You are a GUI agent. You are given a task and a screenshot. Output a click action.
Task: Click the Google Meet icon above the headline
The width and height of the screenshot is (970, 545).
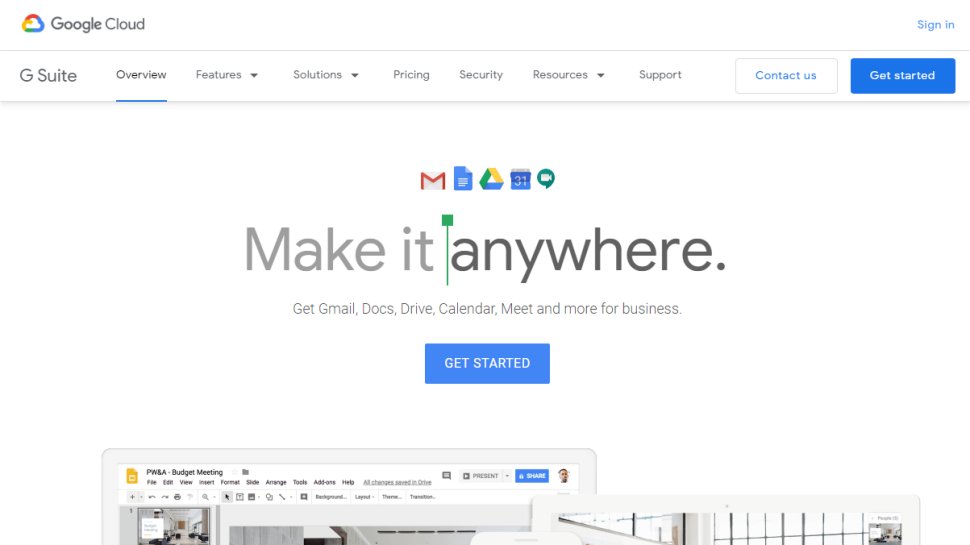coord(546,179)
